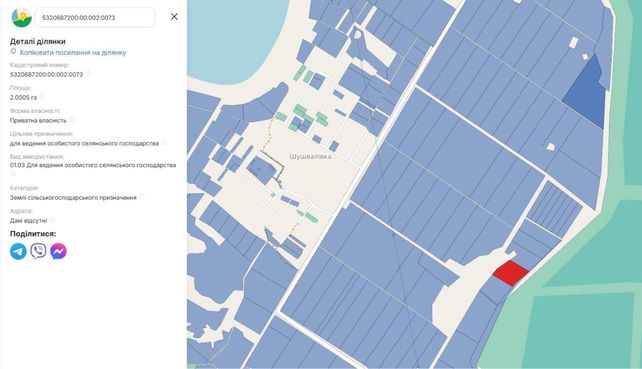
Task: Click Копіювати посилання на ділянку link
Action: 73,52
